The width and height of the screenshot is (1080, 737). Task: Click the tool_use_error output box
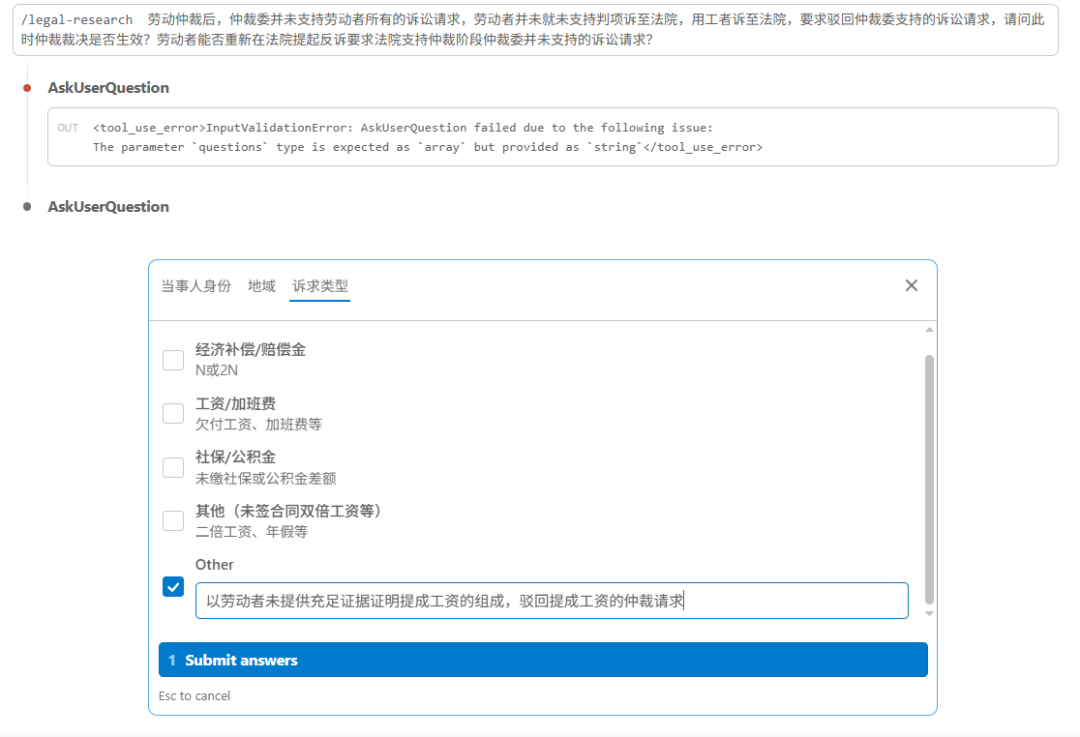pos(552,137)
